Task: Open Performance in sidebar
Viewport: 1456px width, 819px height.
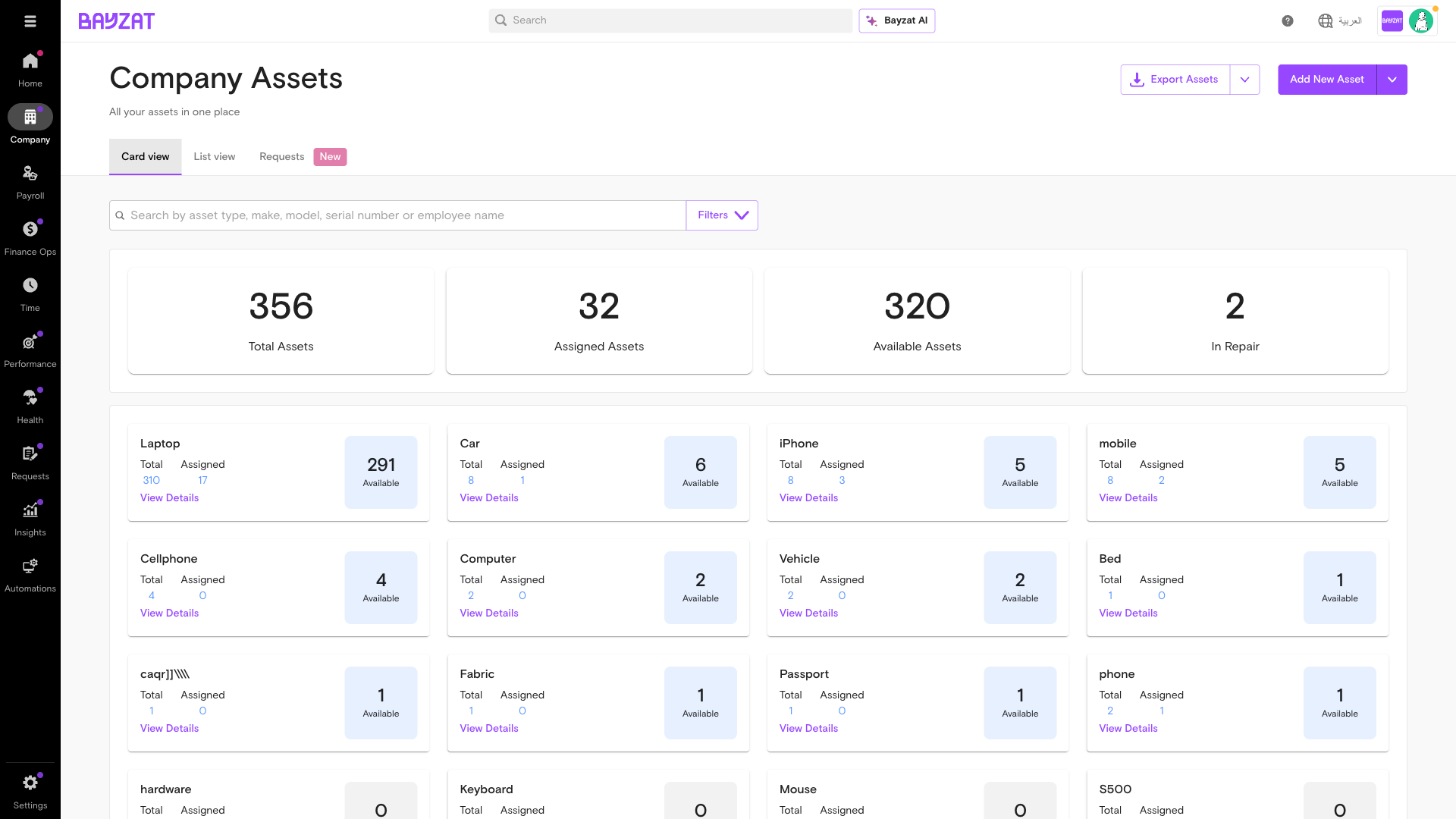Action: coord(30,350)
